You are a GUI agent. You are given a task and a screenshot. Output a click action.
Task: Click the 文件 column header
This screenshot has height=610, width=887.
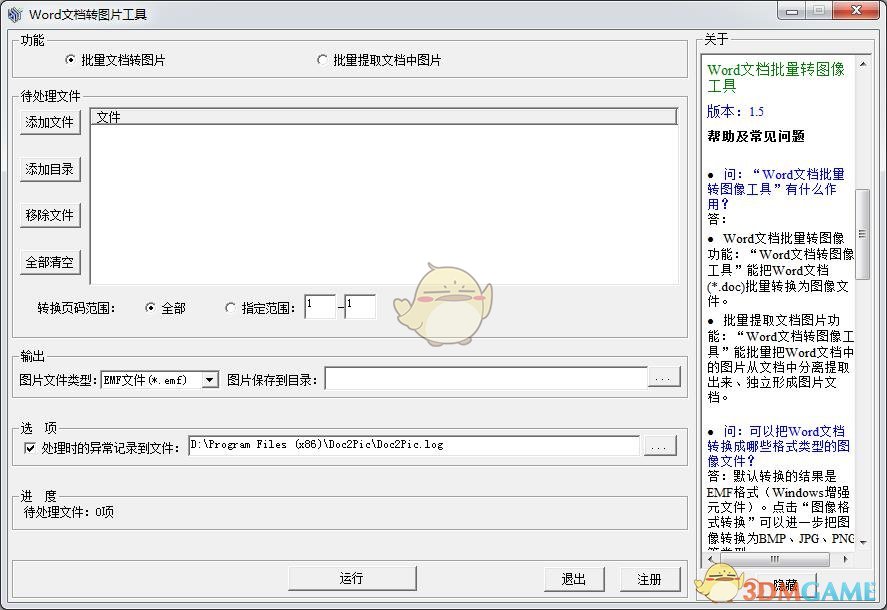click(384, 117)
